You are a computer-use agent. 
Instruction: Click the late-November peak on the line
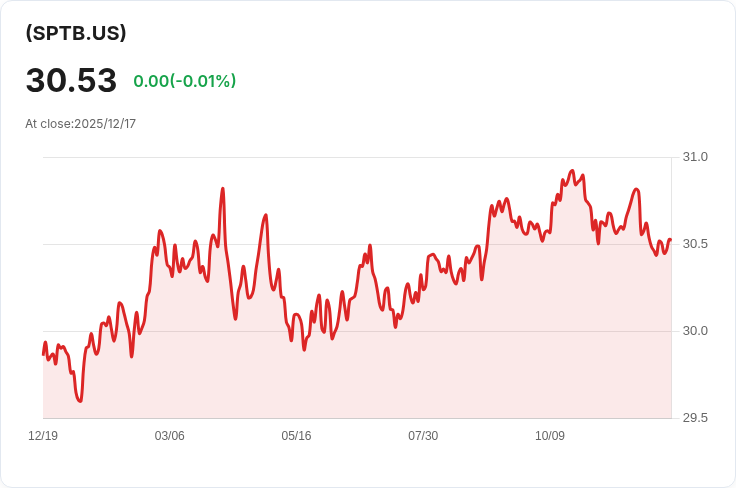(636, 190)
